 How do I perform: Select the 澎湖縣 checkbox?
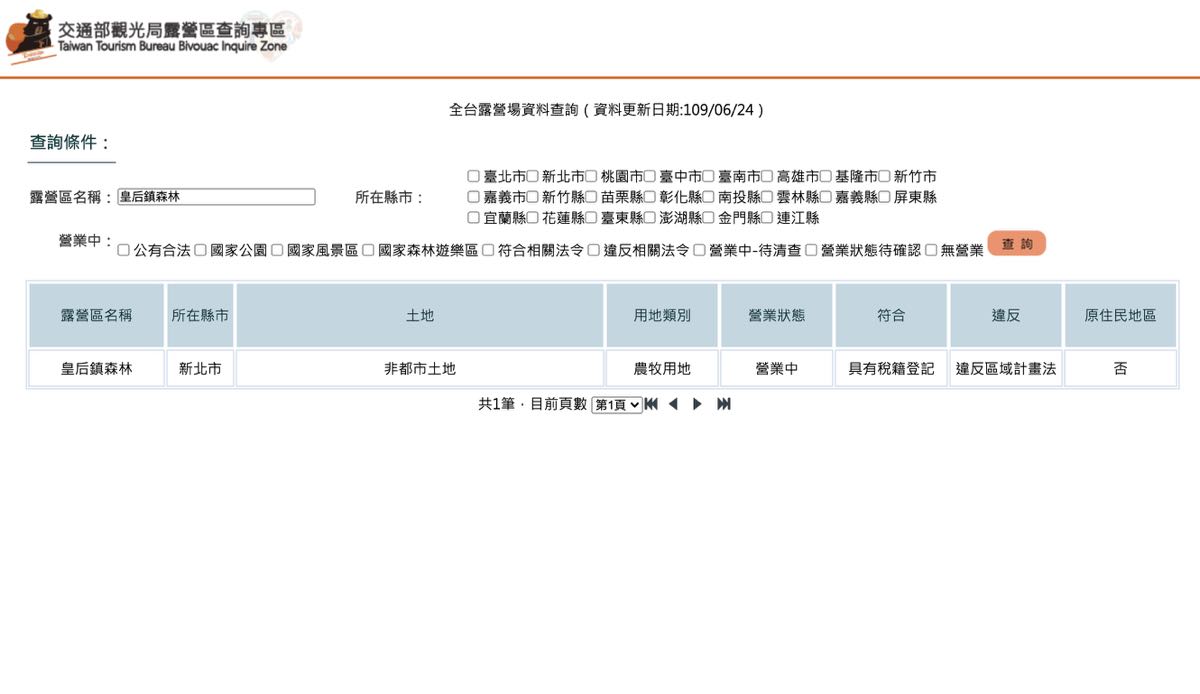point(650,217)
